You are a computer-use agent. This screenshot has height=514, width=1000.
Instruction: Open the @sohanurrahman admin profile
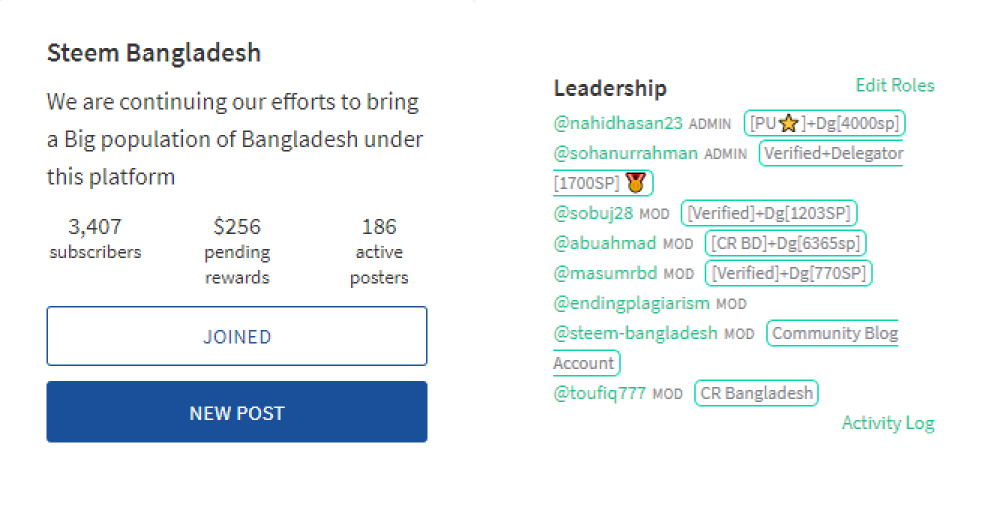click(x=625, y=153)
